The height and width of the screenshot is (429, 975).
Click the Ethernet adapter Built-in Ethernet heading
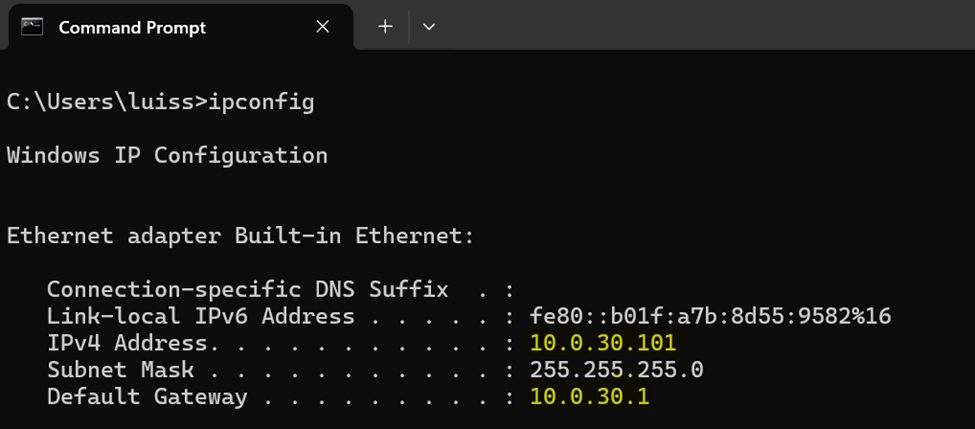tap(241, 236)
